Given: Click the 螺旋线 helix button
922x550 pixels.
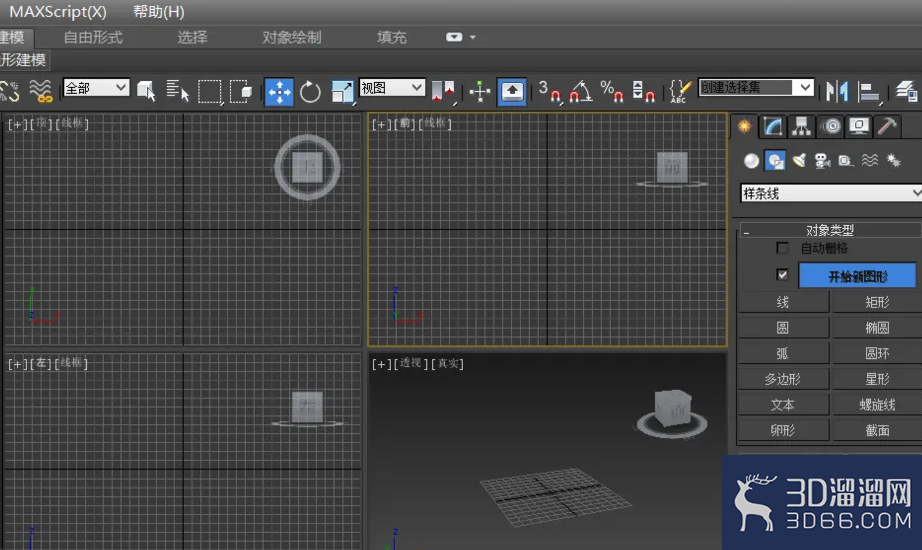Looking at the screenshot, I should click(x=877, y=405).
